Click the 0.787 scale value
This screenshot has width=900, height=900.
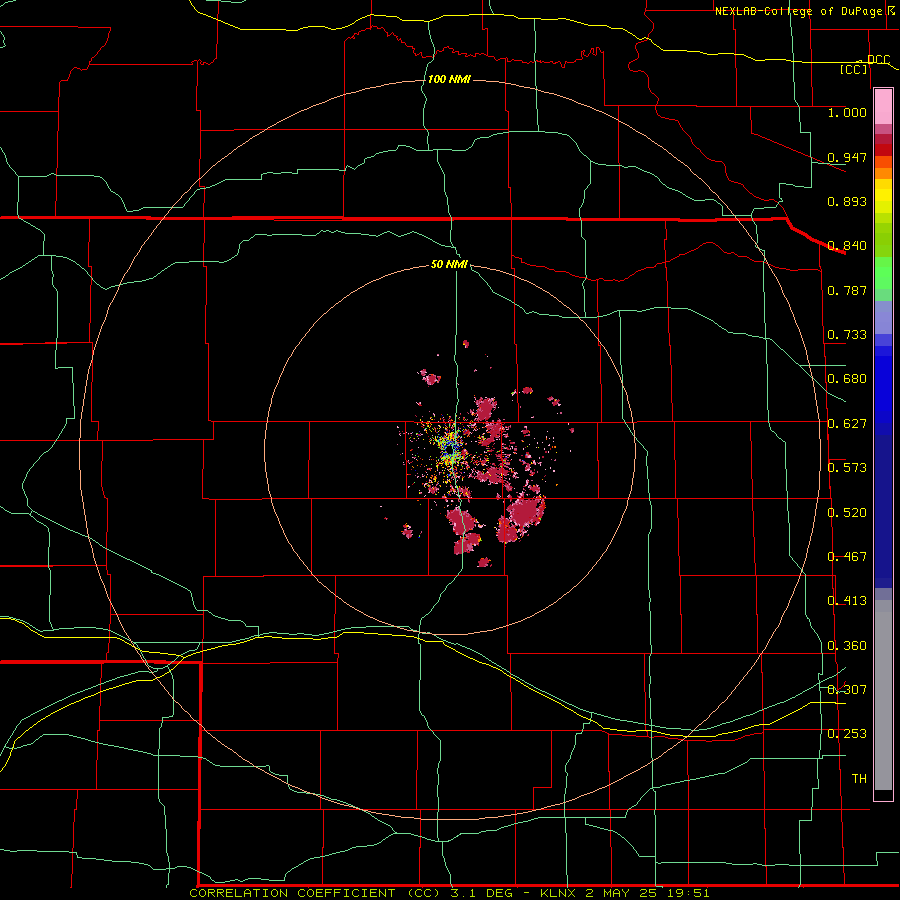847,290
